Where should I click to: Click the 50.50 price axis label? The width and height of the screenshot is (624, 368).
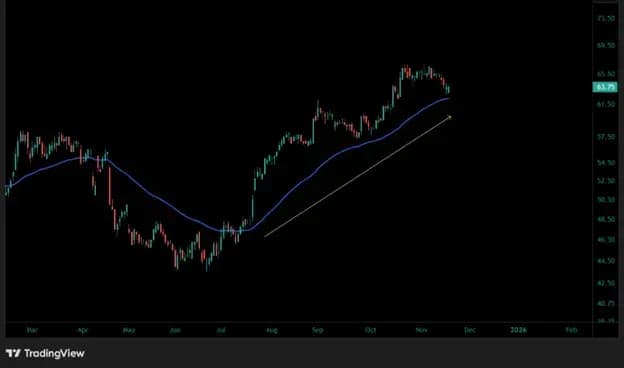(606, 200)
